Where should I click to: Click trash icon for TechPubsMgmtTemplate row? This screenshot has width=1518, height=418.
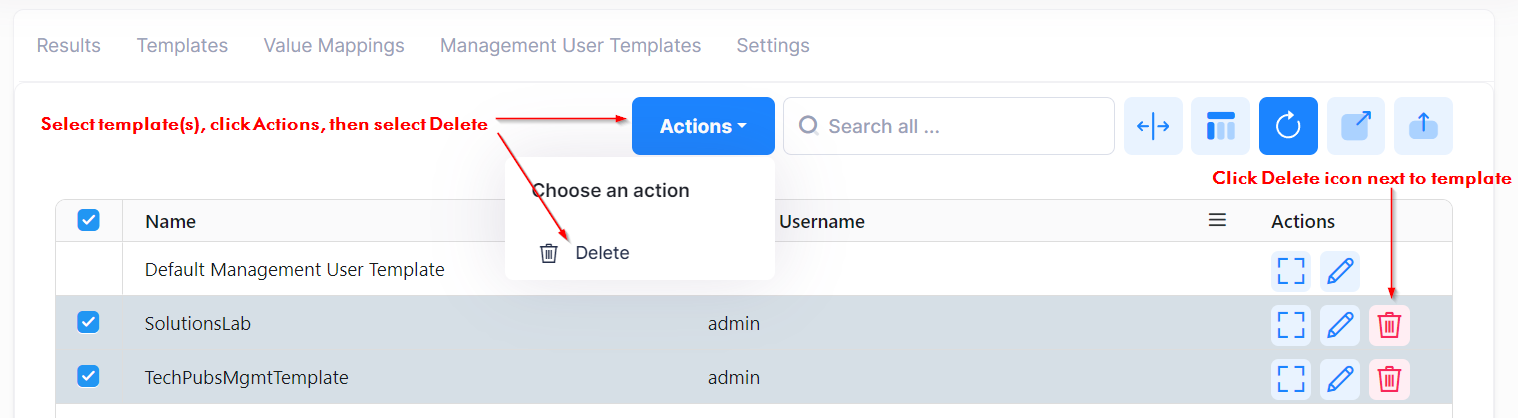click(x=1389, y=379)
